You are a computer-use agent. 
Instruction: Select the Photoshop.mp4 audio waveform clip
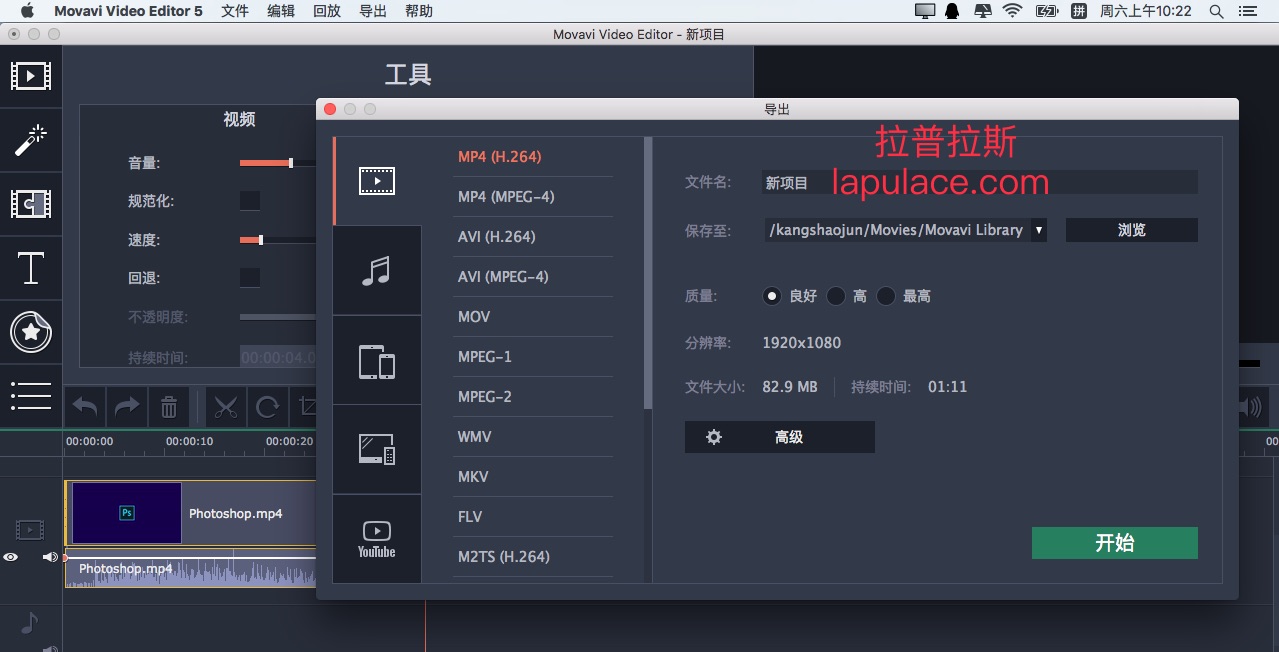191,569
